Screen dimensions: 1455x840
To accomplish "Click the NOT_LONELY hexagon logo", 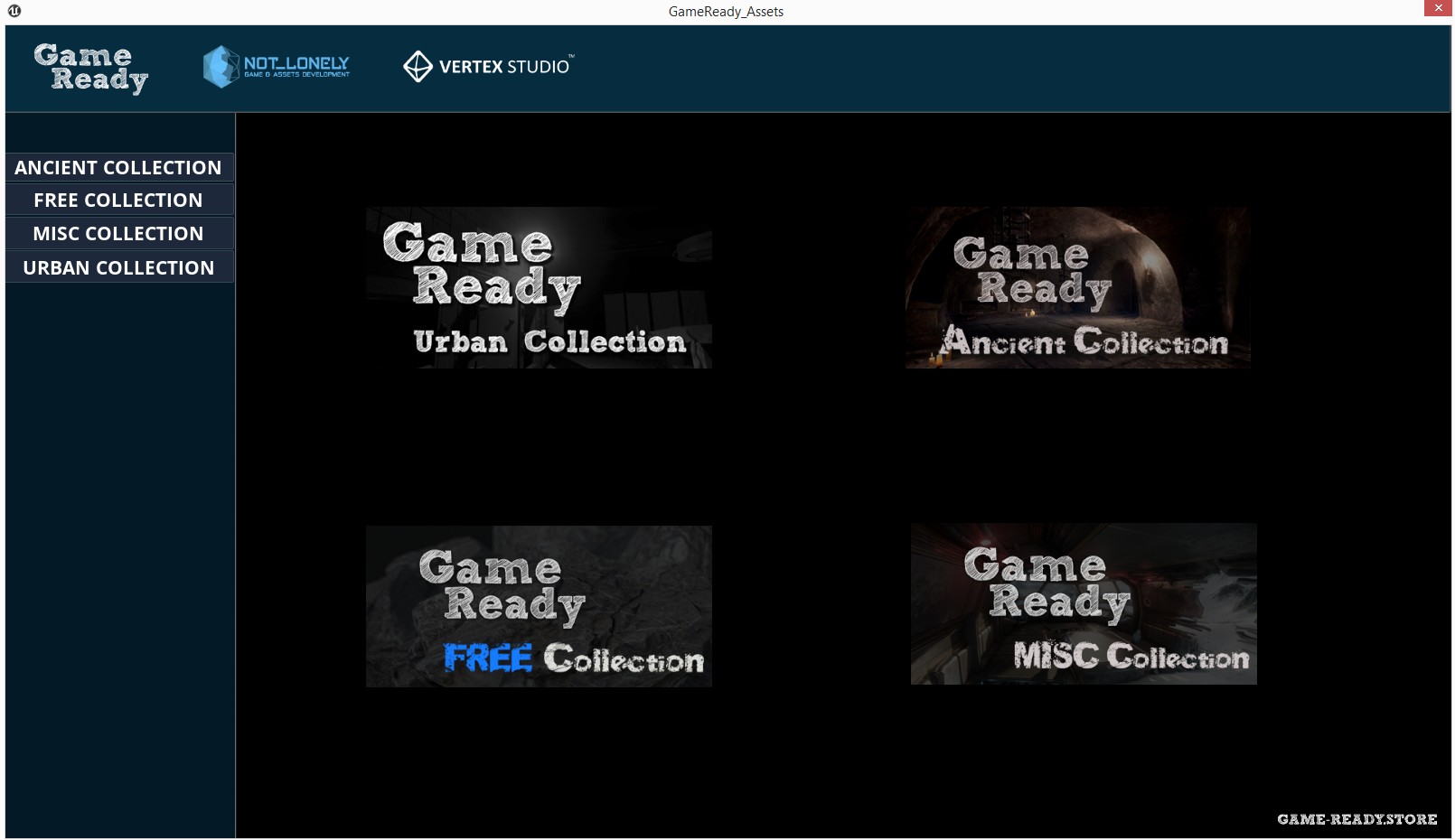I will point(220,66).
